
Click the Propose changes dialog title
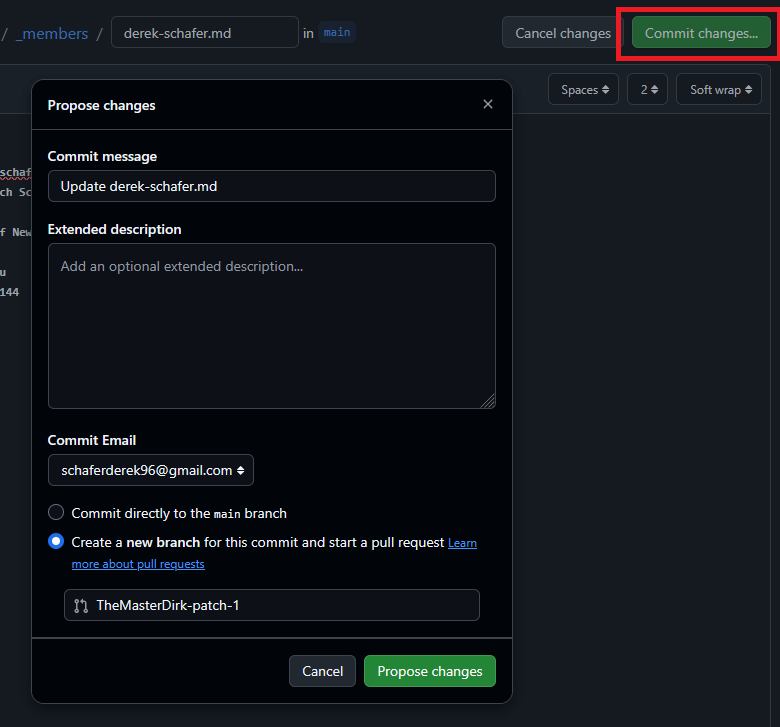tap(101, 105)
